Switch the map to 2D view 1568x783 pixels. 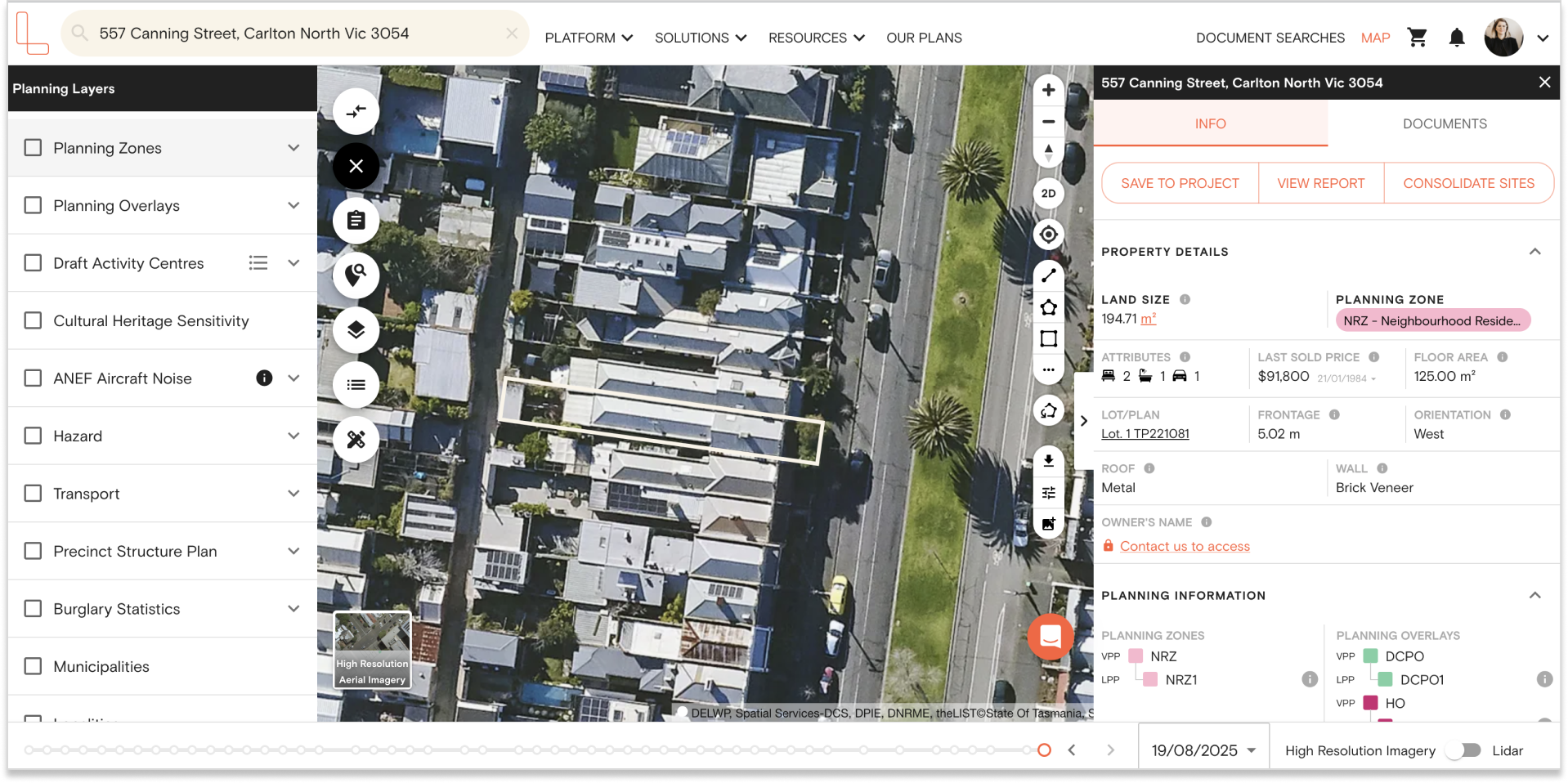point(1048,194)
